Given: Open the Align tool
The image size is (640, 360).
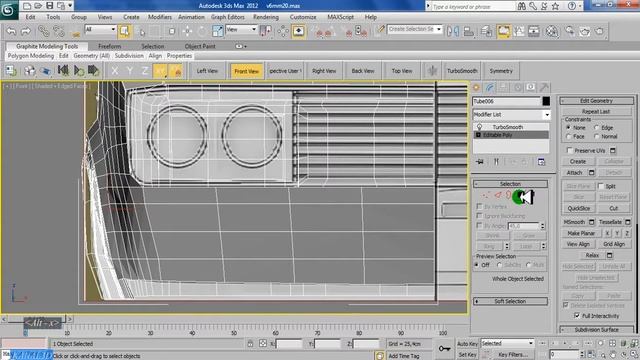Looking at the screenshot, I should 469,31.
